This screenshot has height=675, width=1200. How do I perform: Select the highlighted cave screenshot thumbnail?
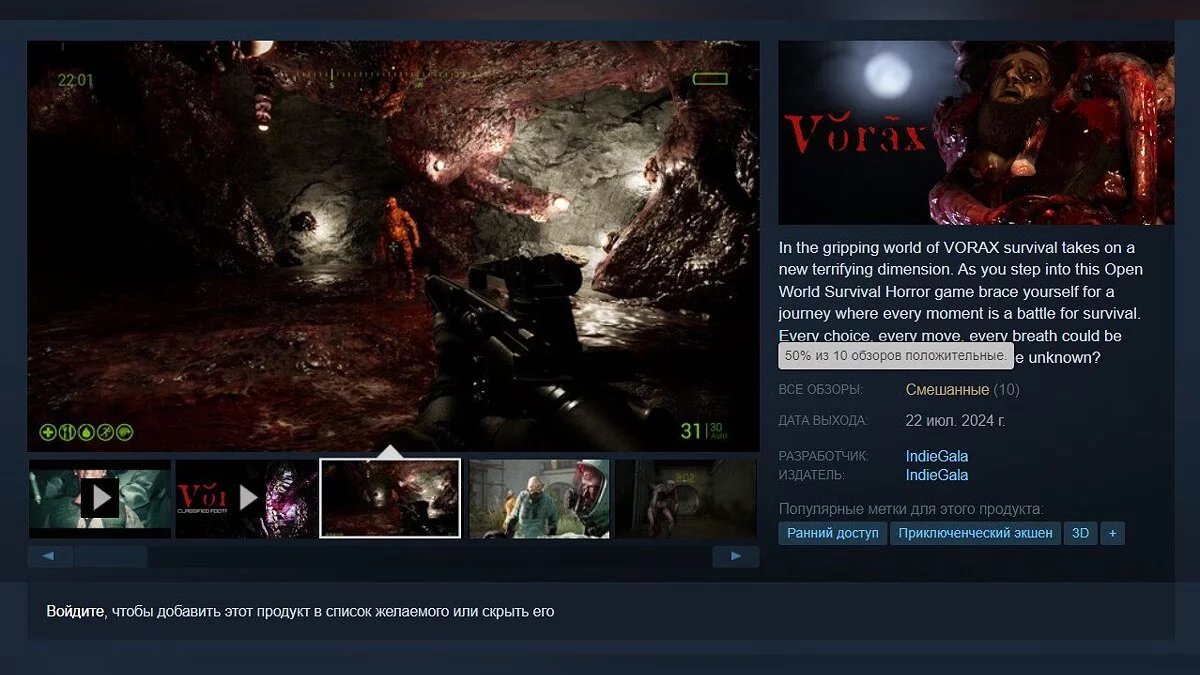(390, 498)
